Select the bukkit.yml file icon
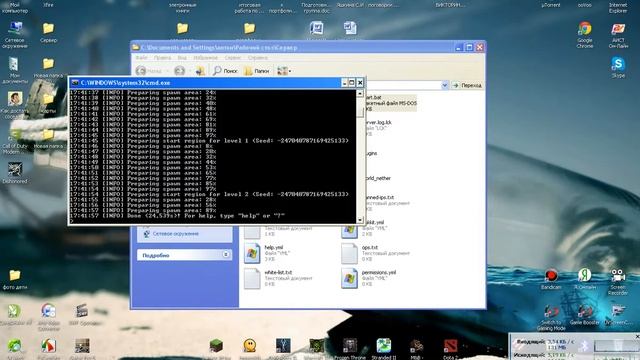The width and height of the screenshot is (640, 360). pyautogui.click(x=349, y=231)
